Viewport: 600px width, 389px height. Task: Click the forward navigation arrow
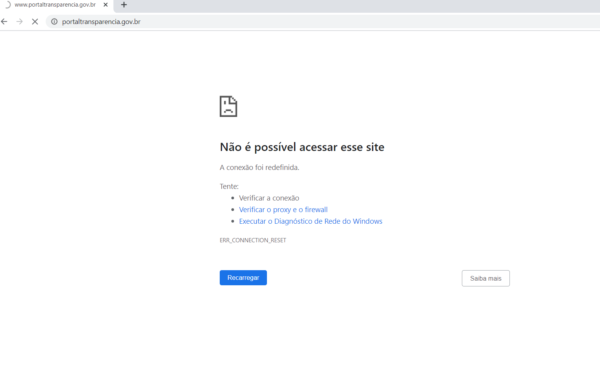20,22
